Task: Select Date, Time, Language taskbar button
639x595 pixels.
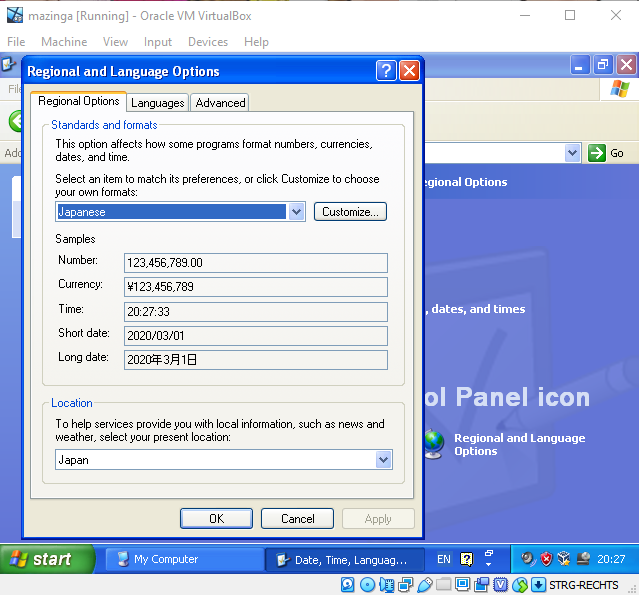Action: coord(344,560)
